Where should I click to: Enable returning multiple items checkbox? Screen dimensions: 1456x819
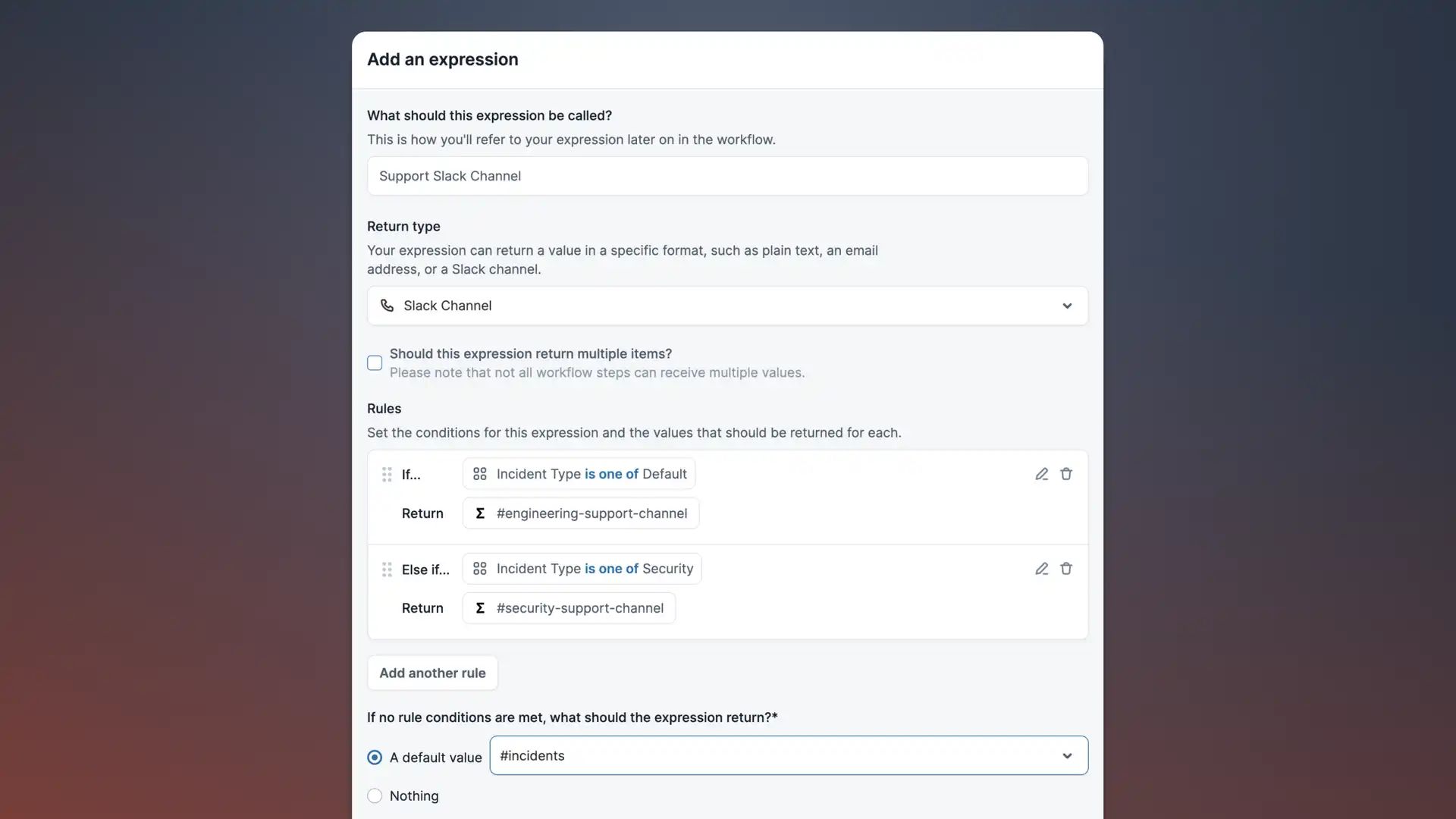tap(375, 363)
